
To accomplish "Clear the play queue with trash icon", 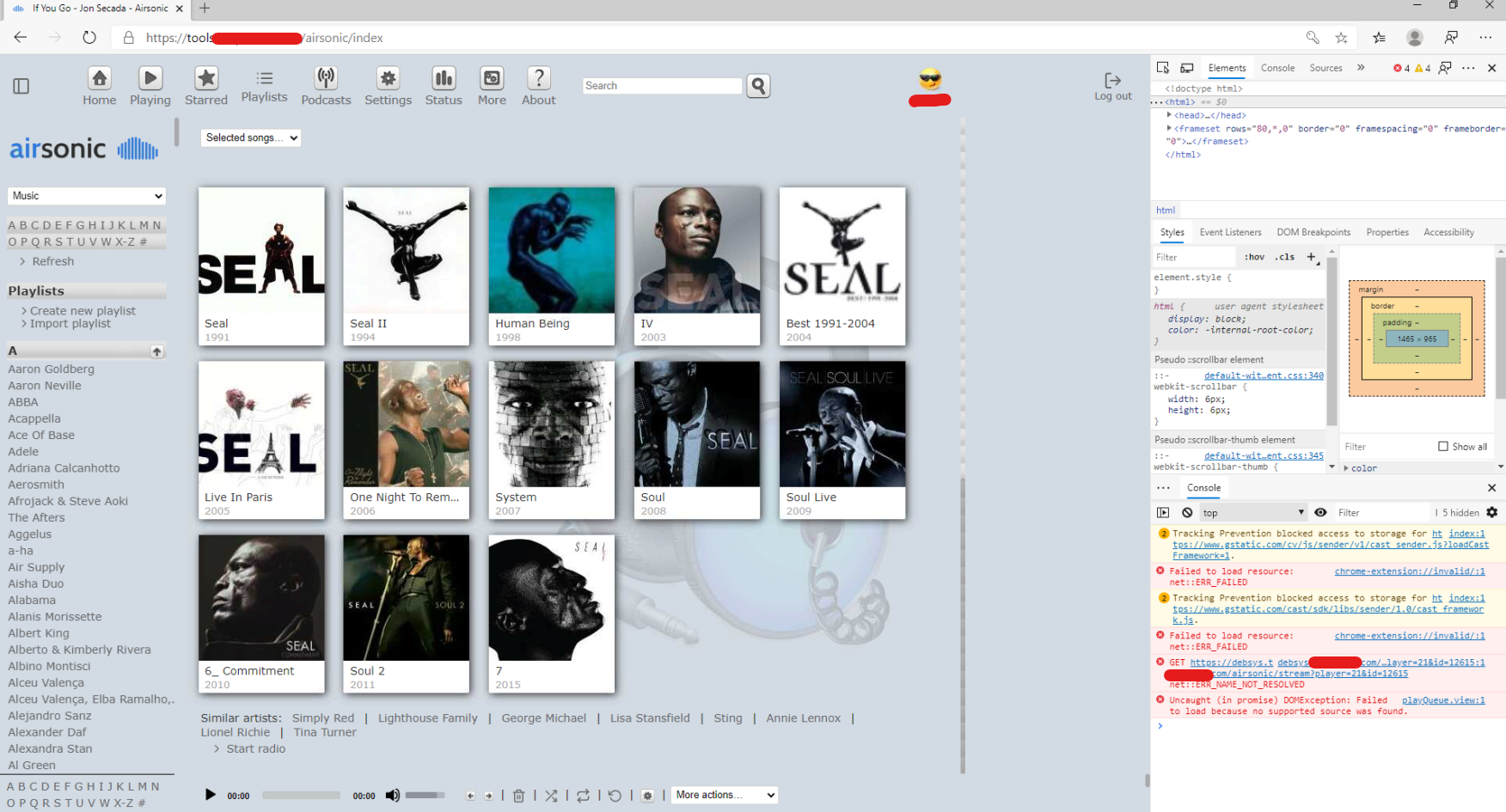I will click(x=519, y=796).
